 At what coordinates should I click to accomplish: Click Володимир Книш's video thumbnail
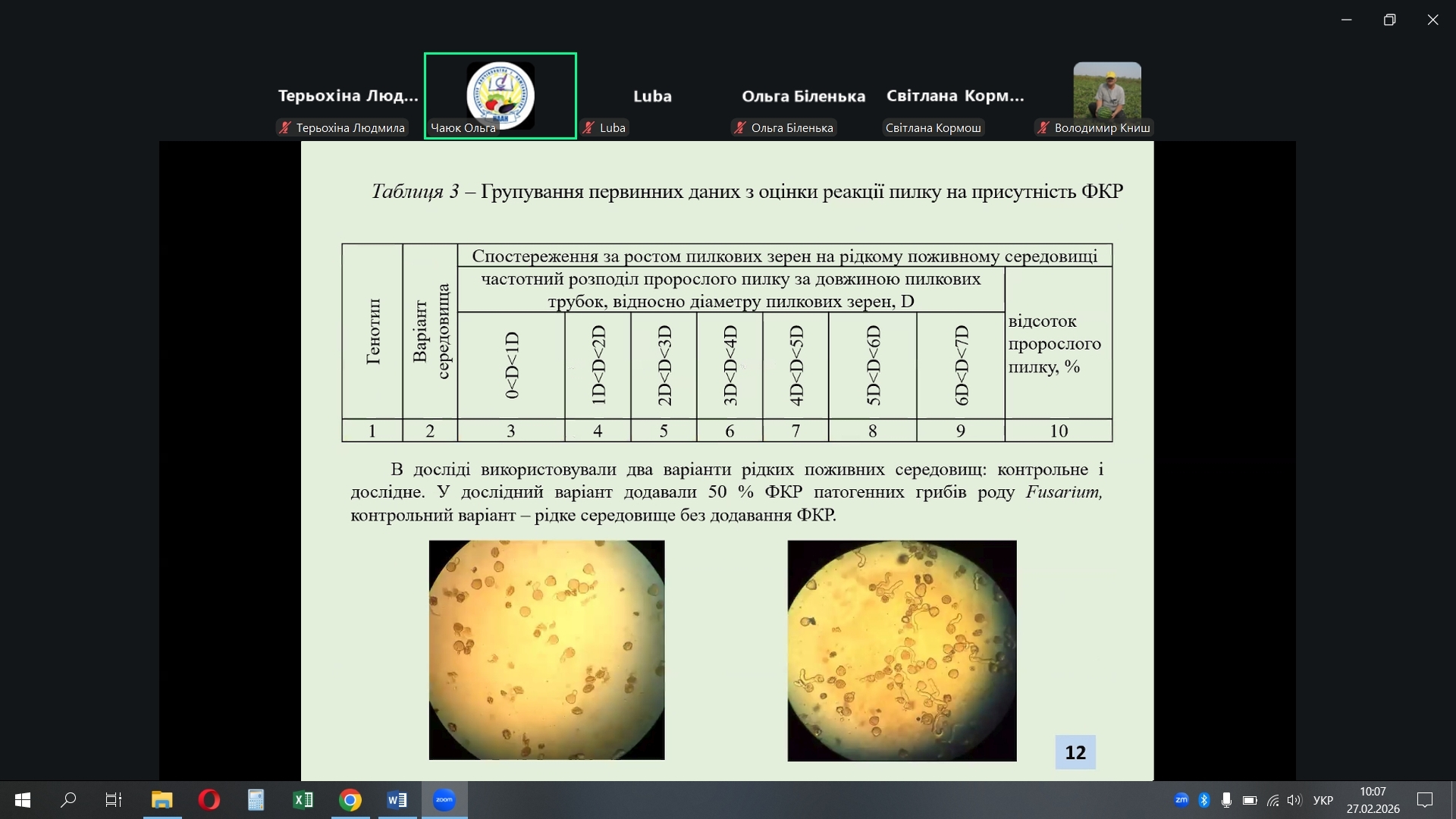[1106, 91]
